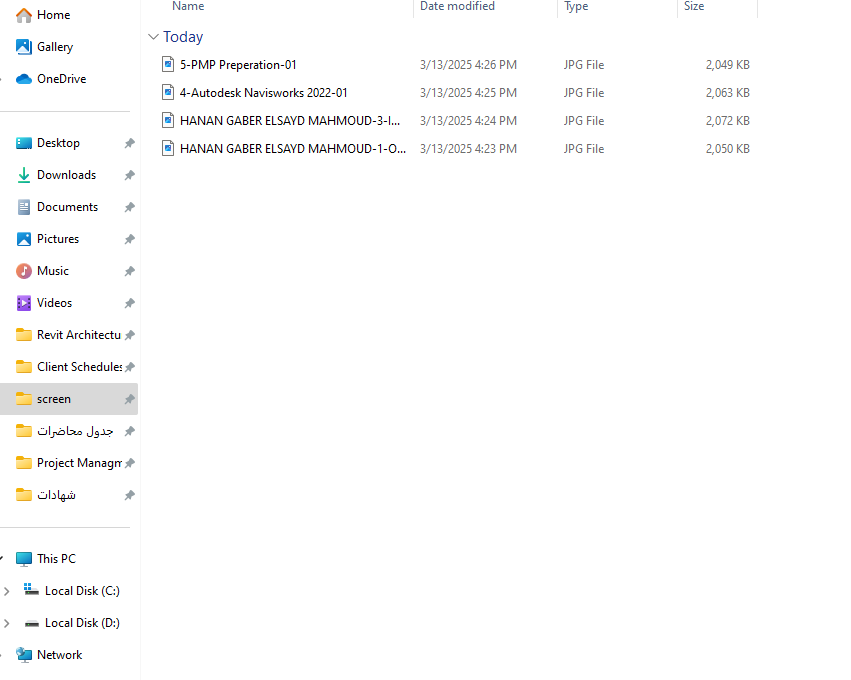The height and width of the screenshot is (680, 851).
Task: Click the Local Disk (C:) drive icon
Action: [x=31, y=590]
